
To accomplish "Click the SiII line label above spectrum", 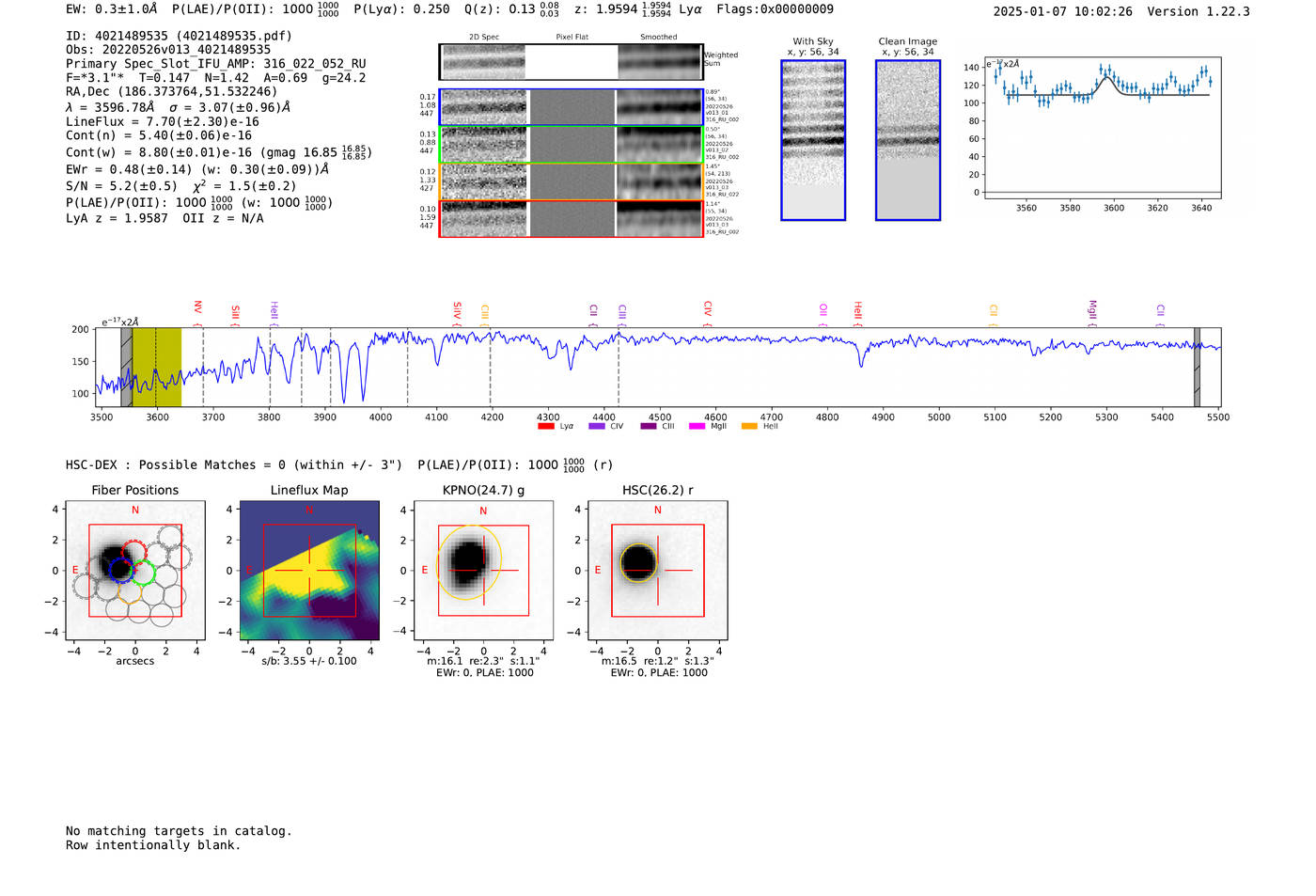I will point(236,314).
